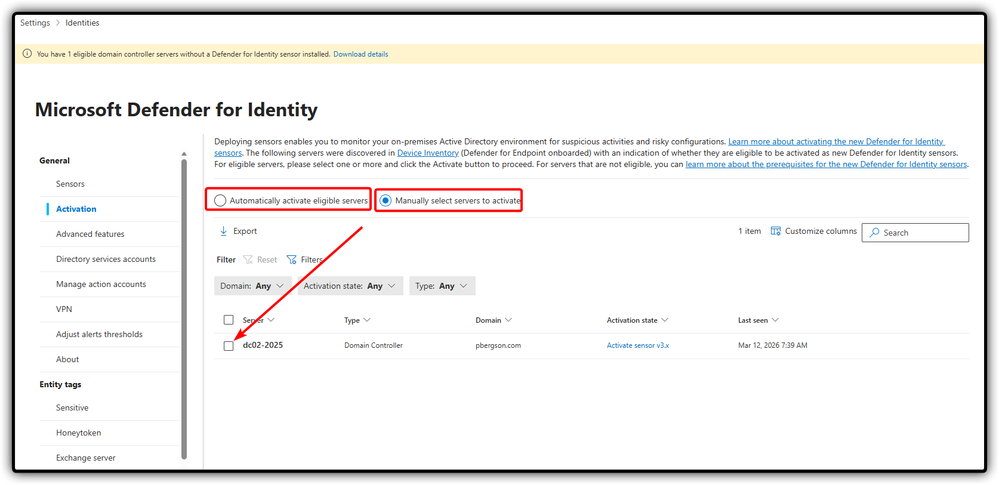Viewport: 999px width, 485px height.
Task: Open Directory services accounts page
Action: pos(106,259)
